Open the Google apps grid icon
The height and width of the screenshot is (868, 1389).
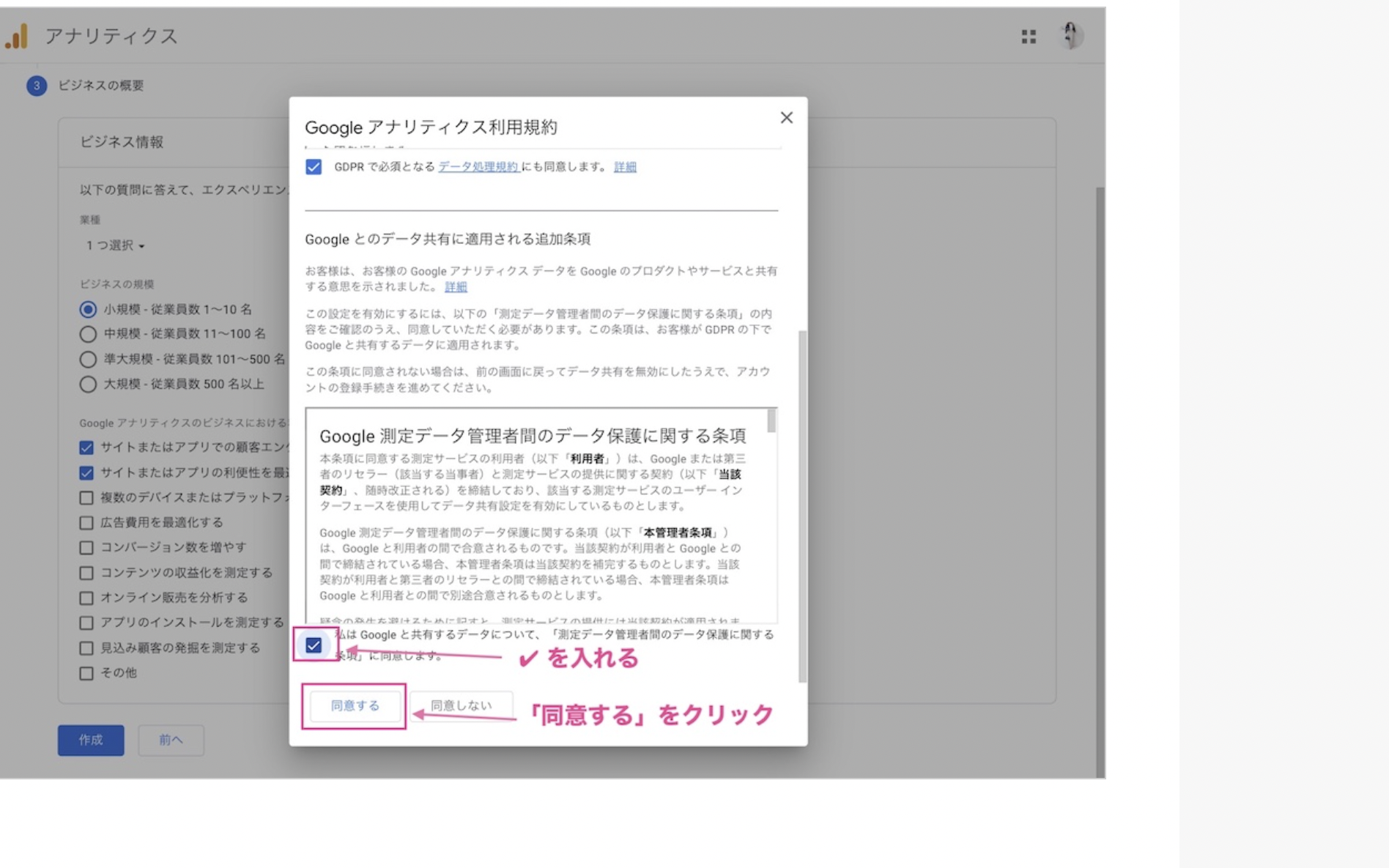1029,37
